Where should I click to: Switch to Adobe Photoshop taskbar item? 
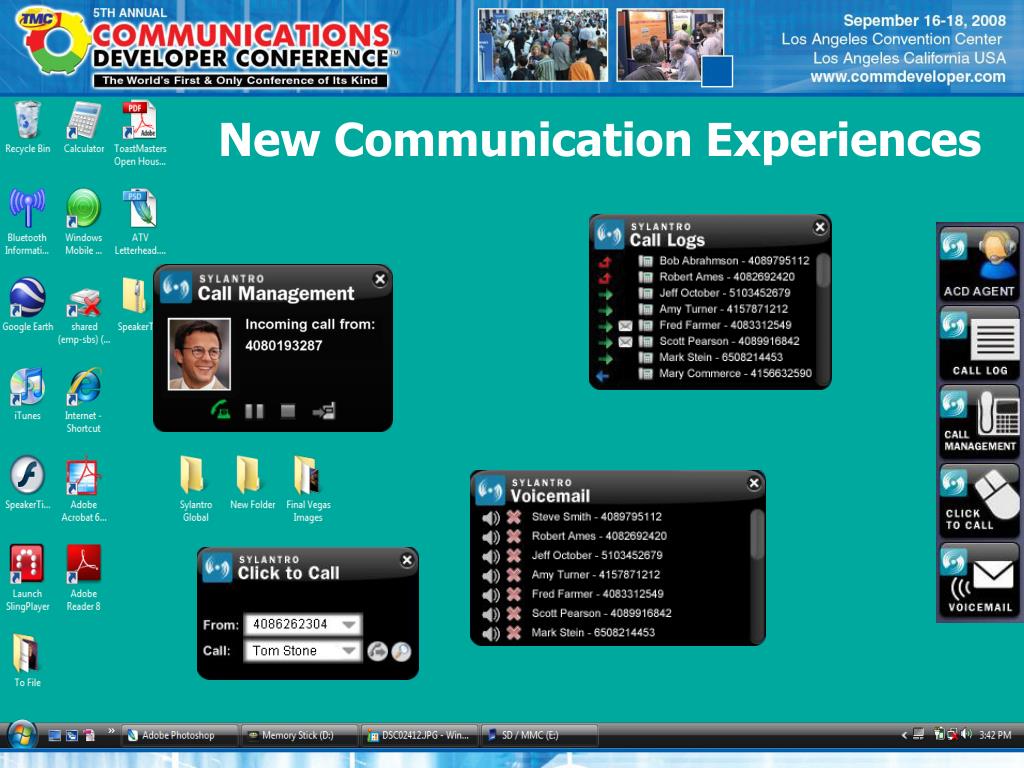click(x=179, y=735)
